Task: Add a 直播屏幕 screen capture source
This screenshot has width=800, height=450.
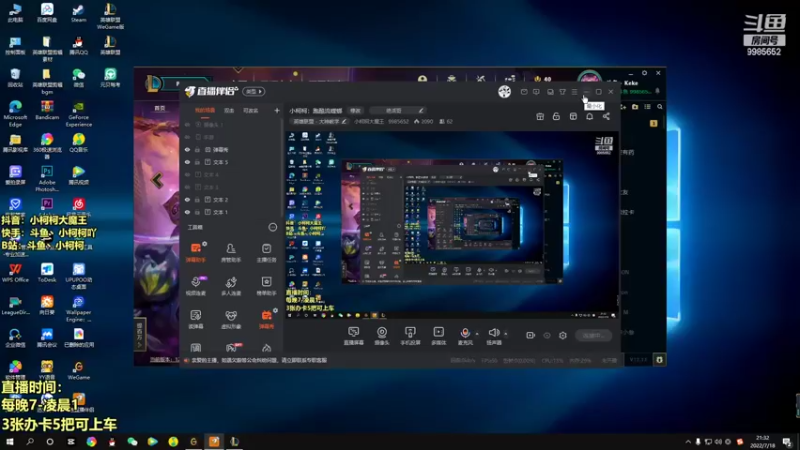Action: click(x=353, y=336)
